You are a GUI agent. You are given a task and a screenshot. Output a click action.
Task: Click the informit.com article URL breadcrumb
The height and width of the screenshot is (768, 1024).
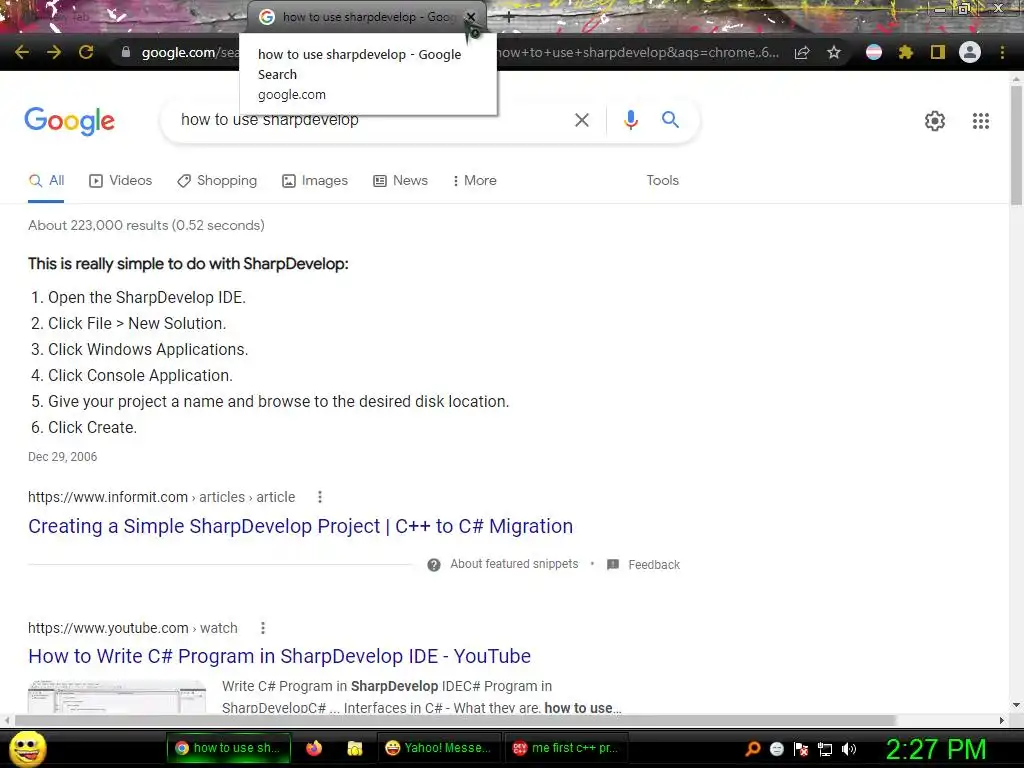point(161,497)
